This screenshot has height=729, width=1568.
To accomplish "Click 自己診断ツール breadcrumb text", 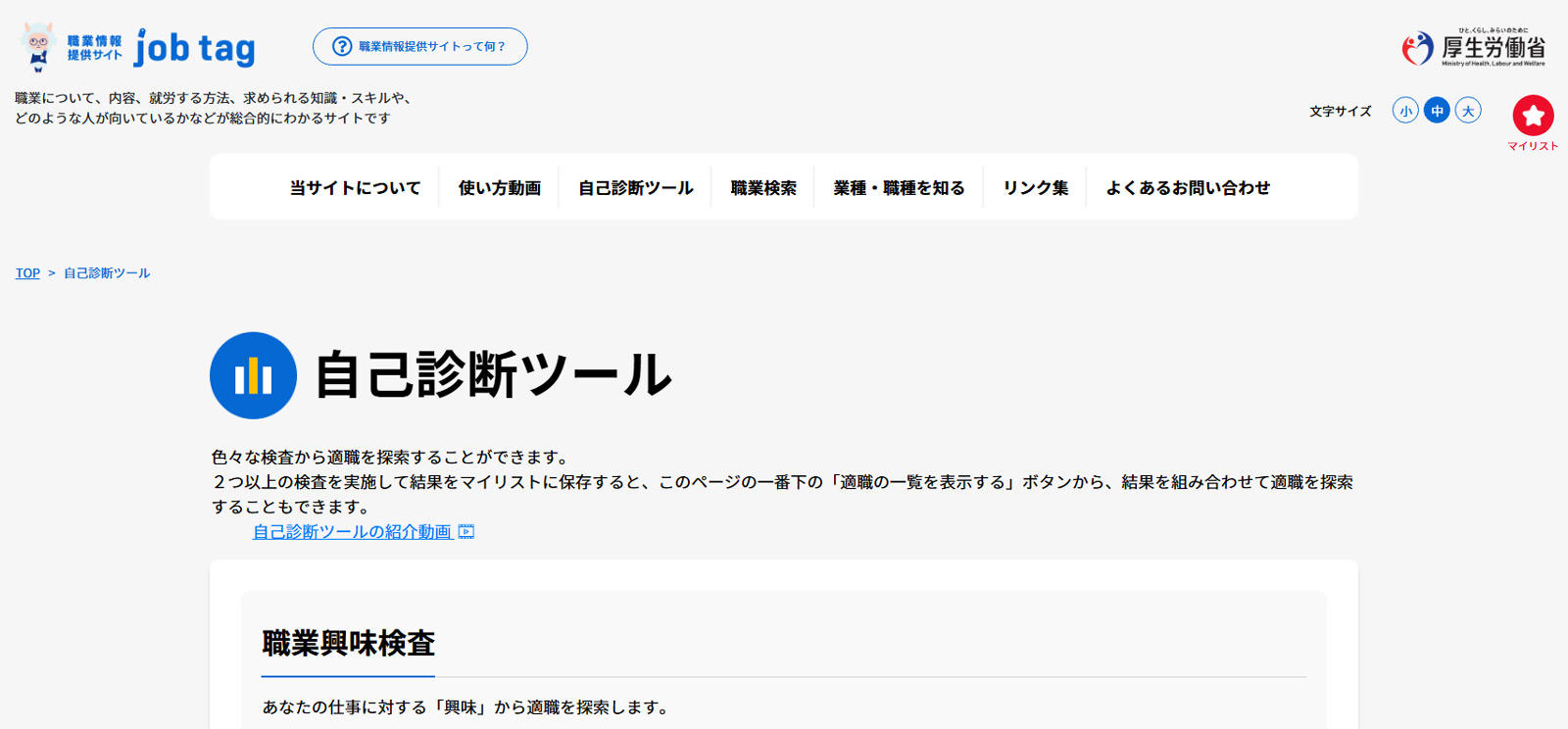I will (107, 273).
